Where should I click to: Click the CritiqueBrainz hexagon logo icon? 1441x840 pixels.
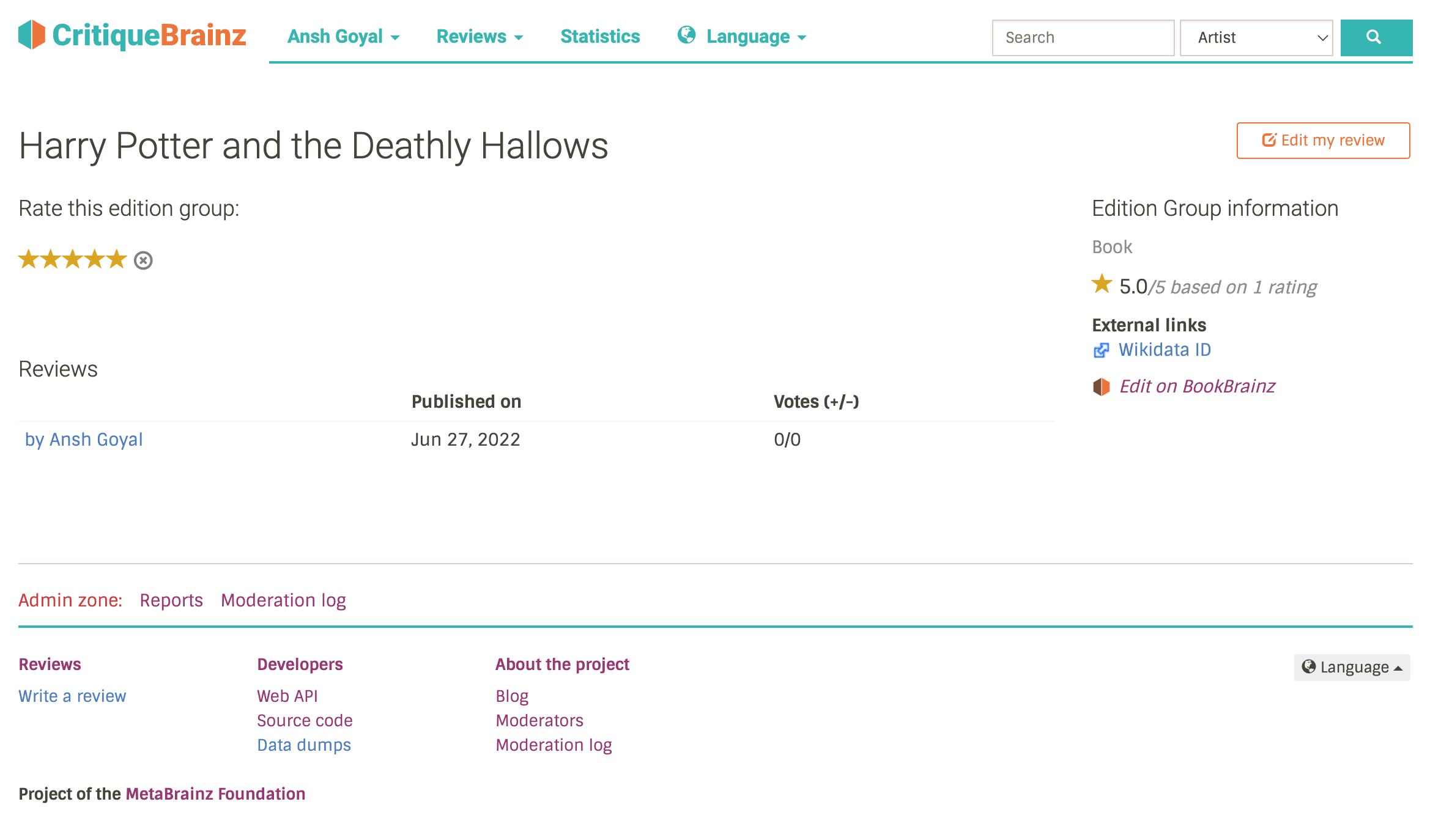(x=32, y=35)
